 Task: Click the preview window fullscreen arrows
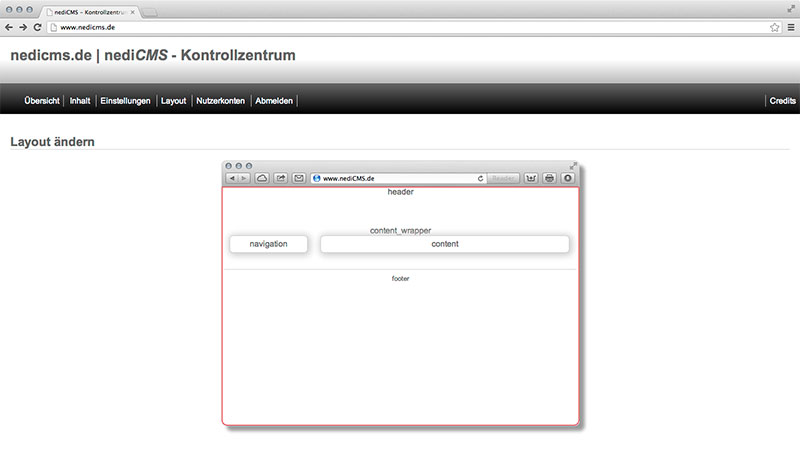click(x=573, y=166)
